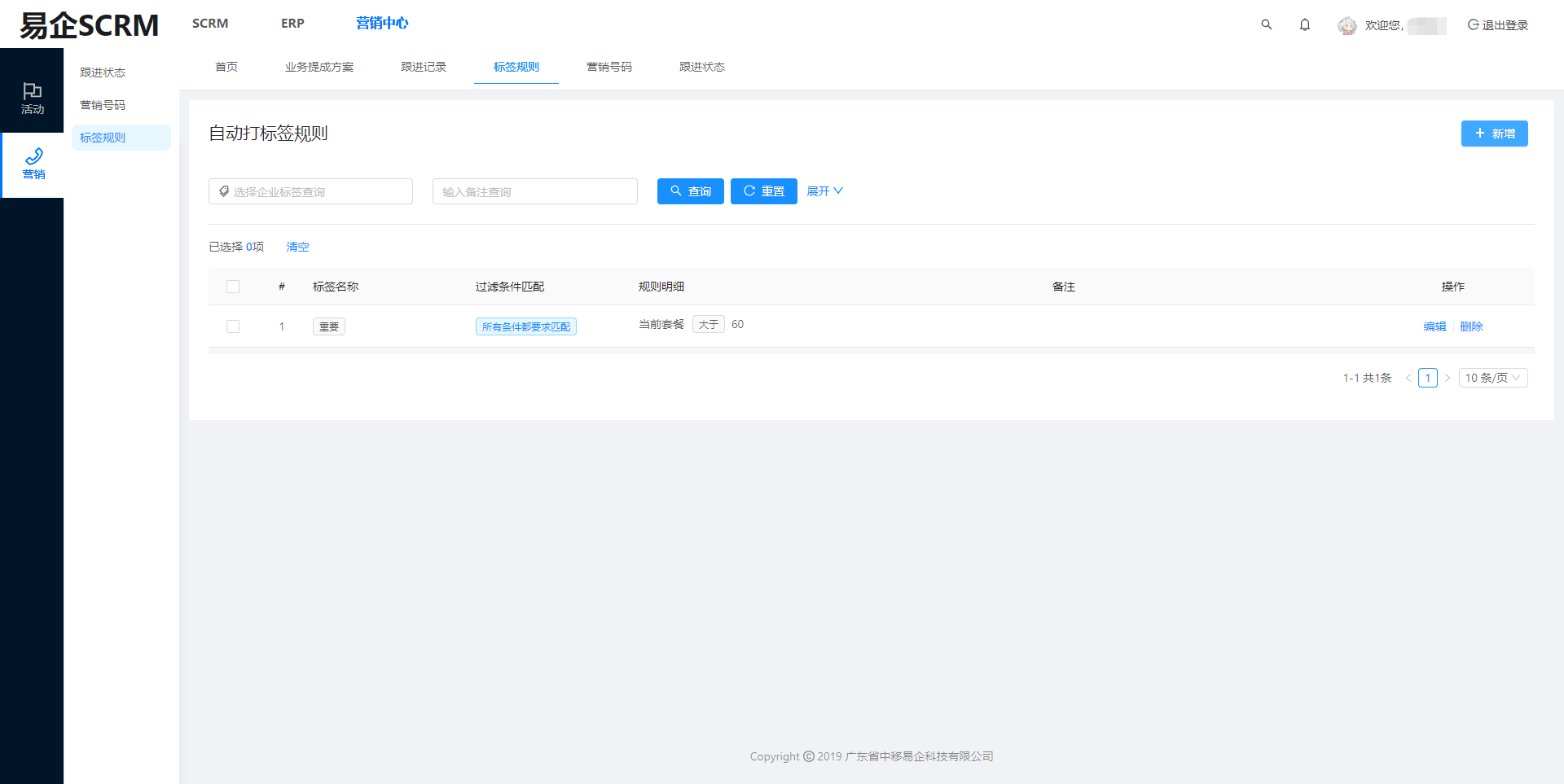Screen dimensions: 1564x784
Task: Click the 营销 phone icon in sidebar
Action: [x=33, y=156]
